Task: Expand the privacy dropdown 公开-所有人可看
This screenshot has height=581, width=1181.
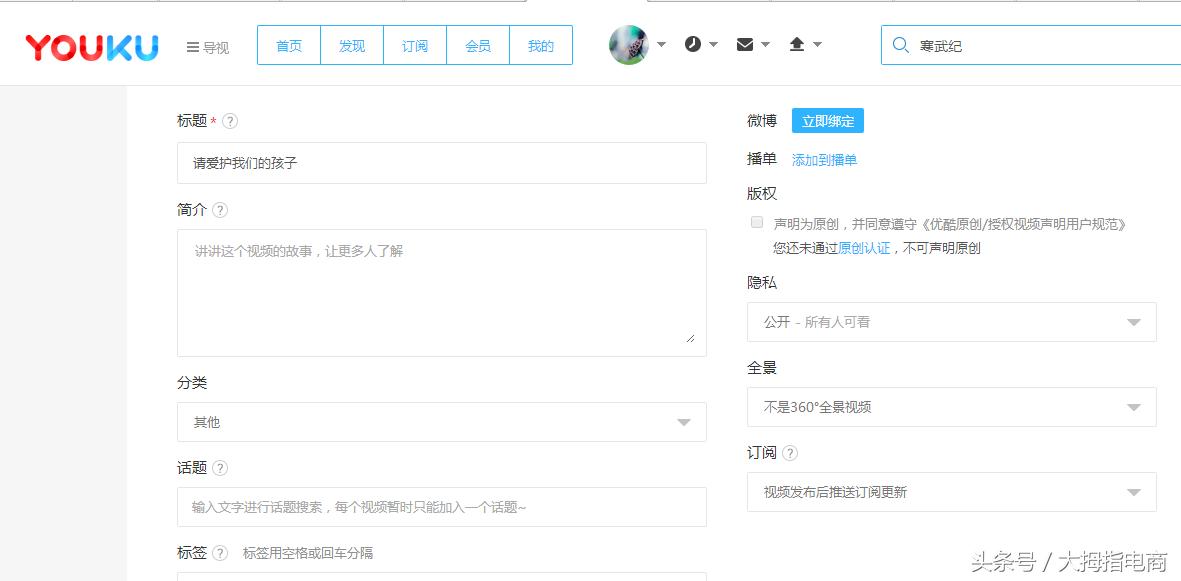Action: pos(951,322)
